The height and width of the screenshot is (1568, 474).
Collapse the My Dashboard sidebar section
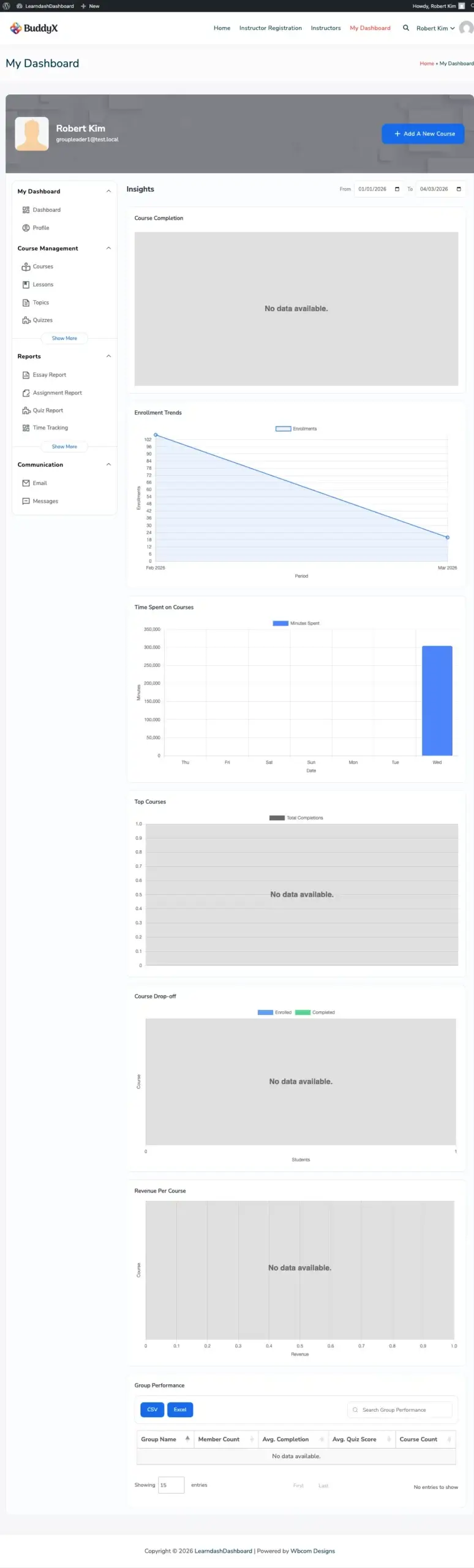[x=108, y=191]
